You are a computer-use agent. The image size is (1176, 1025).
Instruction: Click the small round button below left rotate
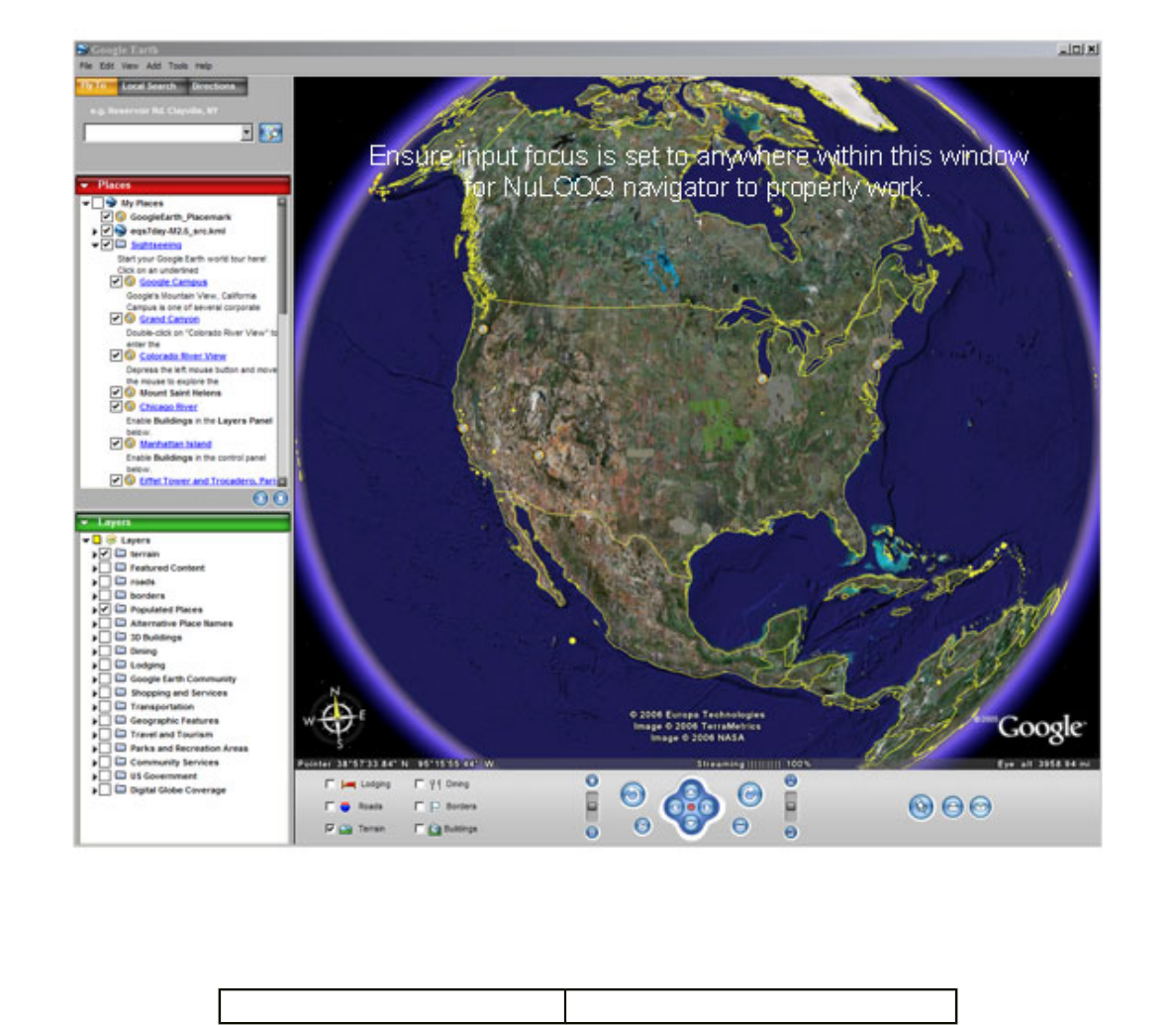[x=642, y=825]
